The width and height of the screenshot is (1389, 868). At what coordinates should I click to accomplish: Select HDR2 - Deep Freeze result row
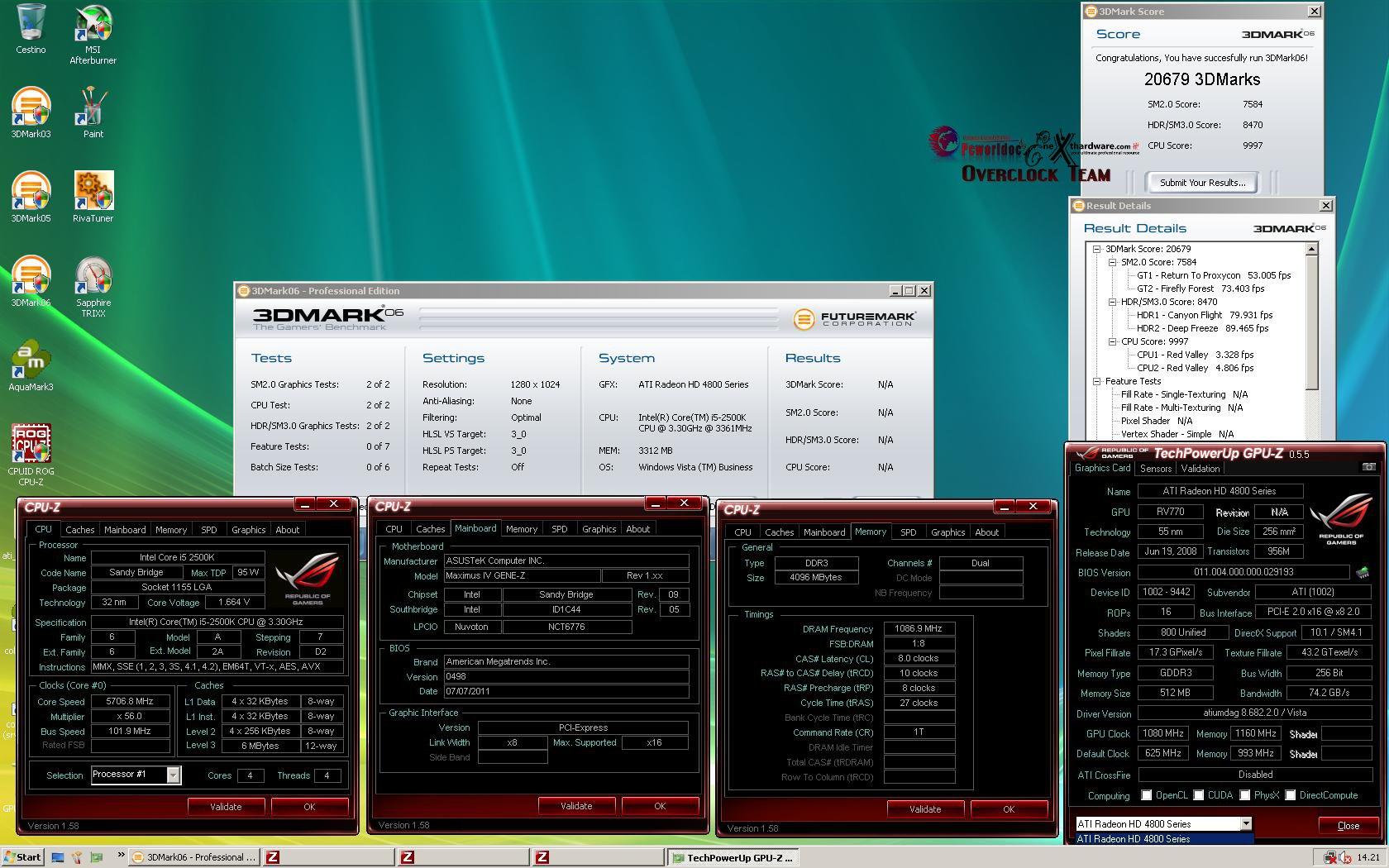click(1202, 328)
